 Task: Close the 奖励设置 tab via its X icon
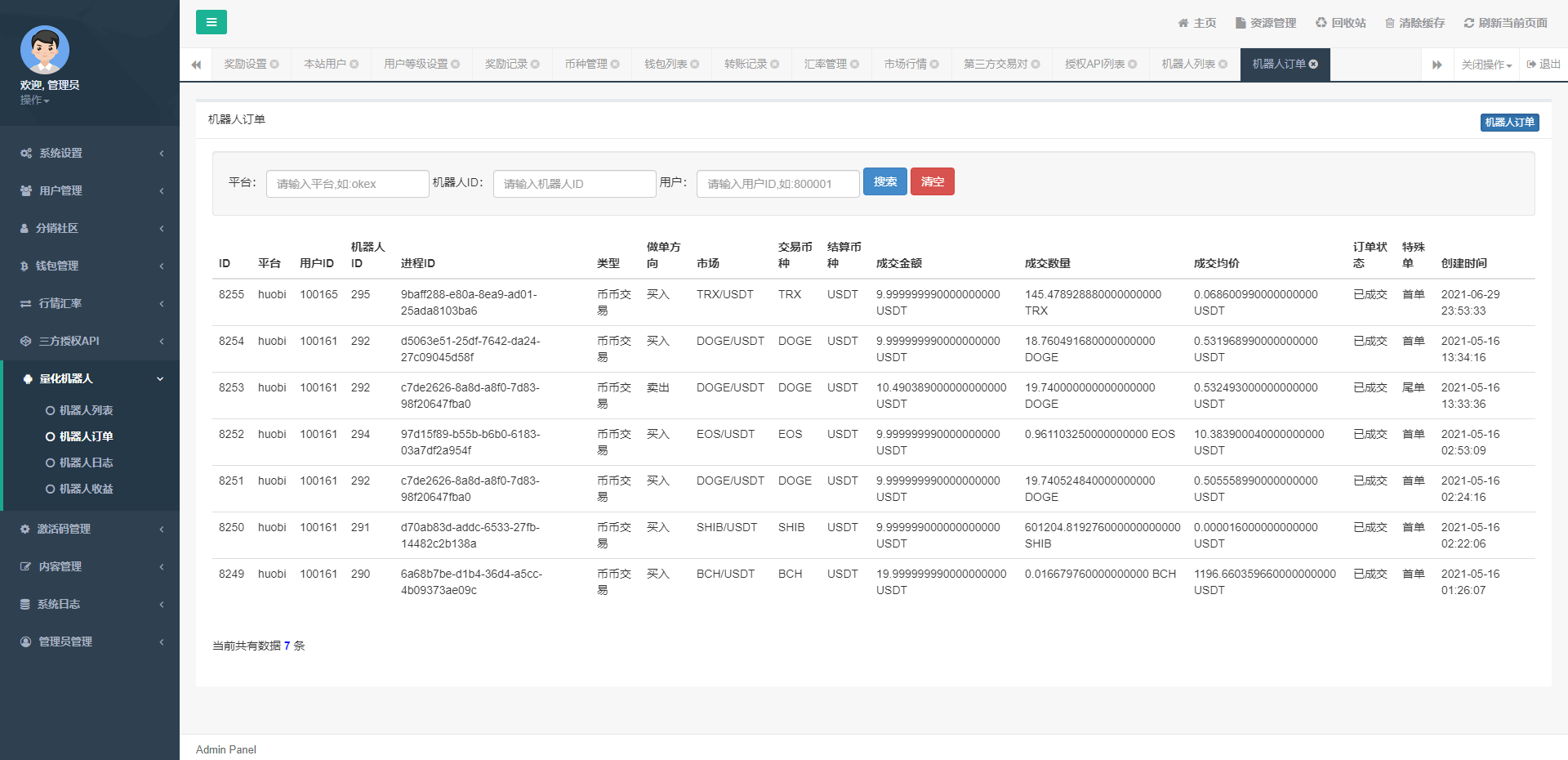point(274,65)
